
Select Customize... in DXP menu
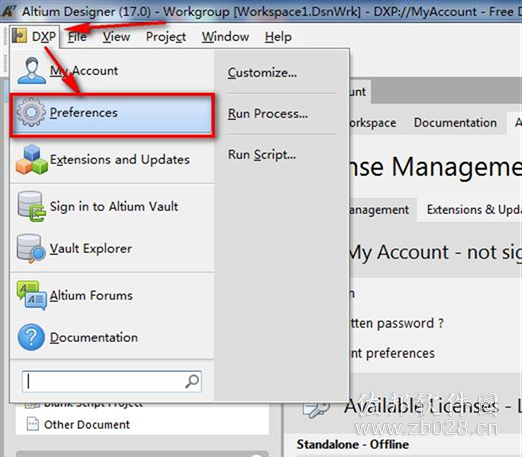(x=262, y=73)
